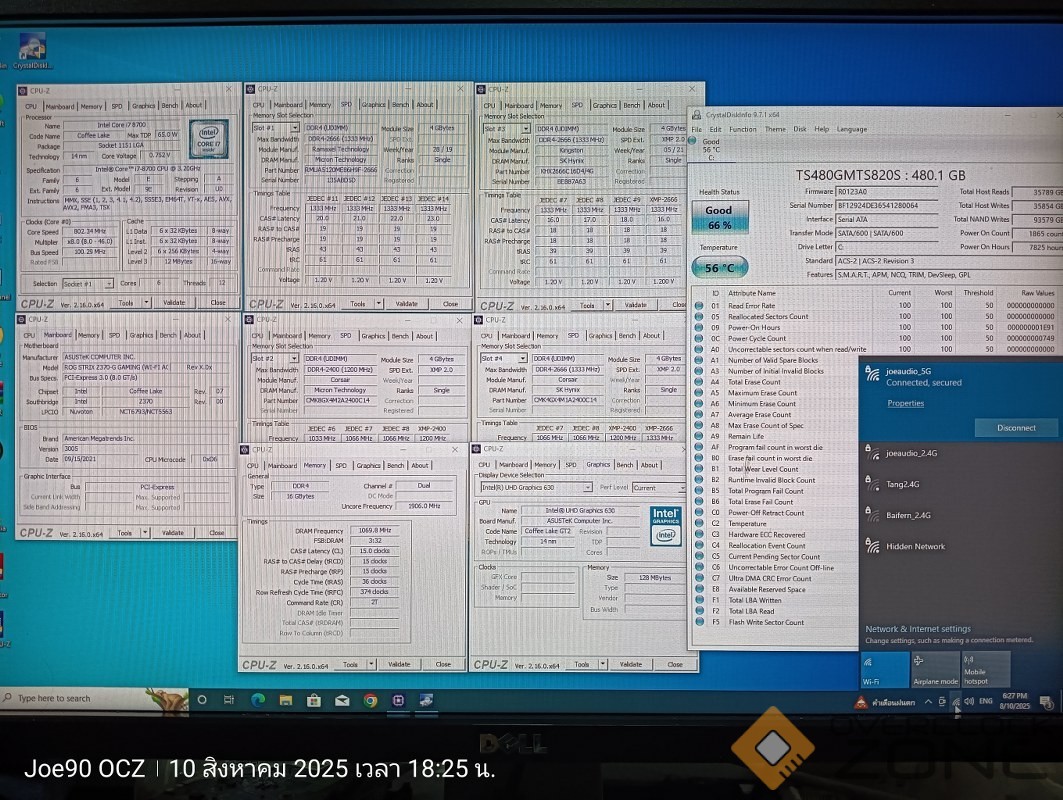Image resolution: width=1063 pixels, height=800 pixels.
Task: Open the Slot #4 memory slot dropdown
Action: pyautogui.click(x=522, y=358)
